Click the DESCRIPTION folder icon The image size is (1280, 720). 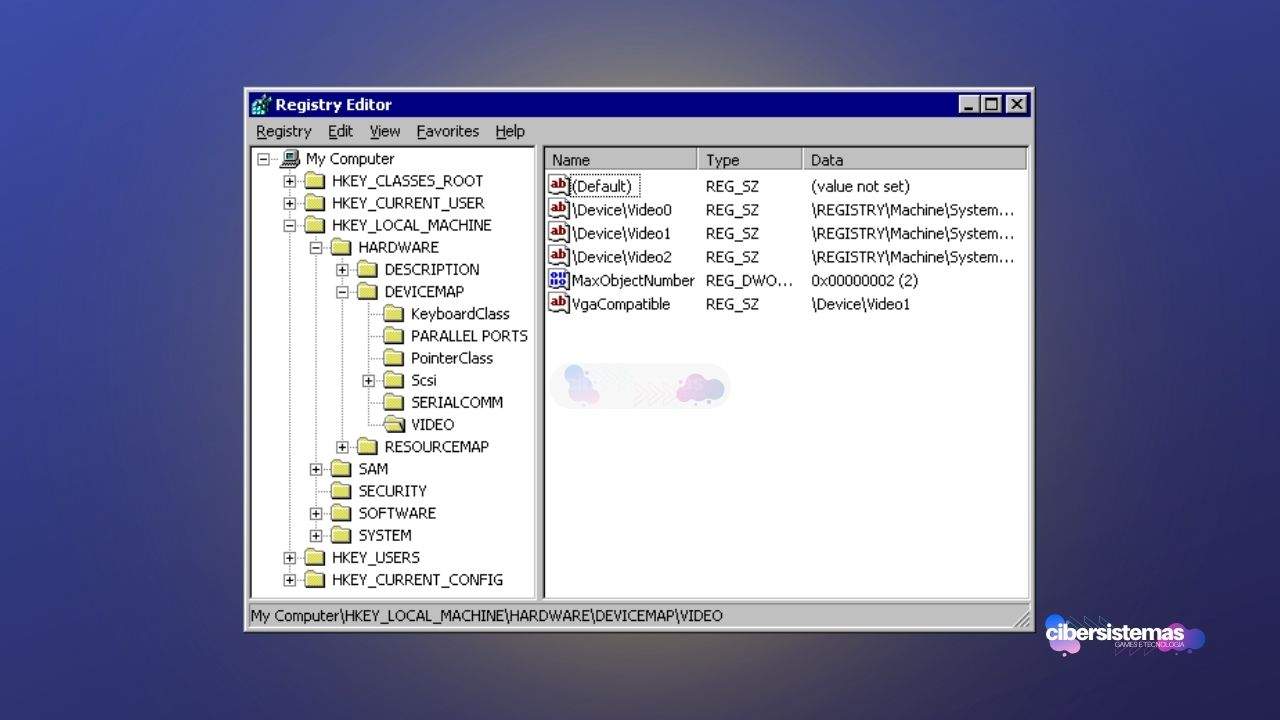[367, 269]
